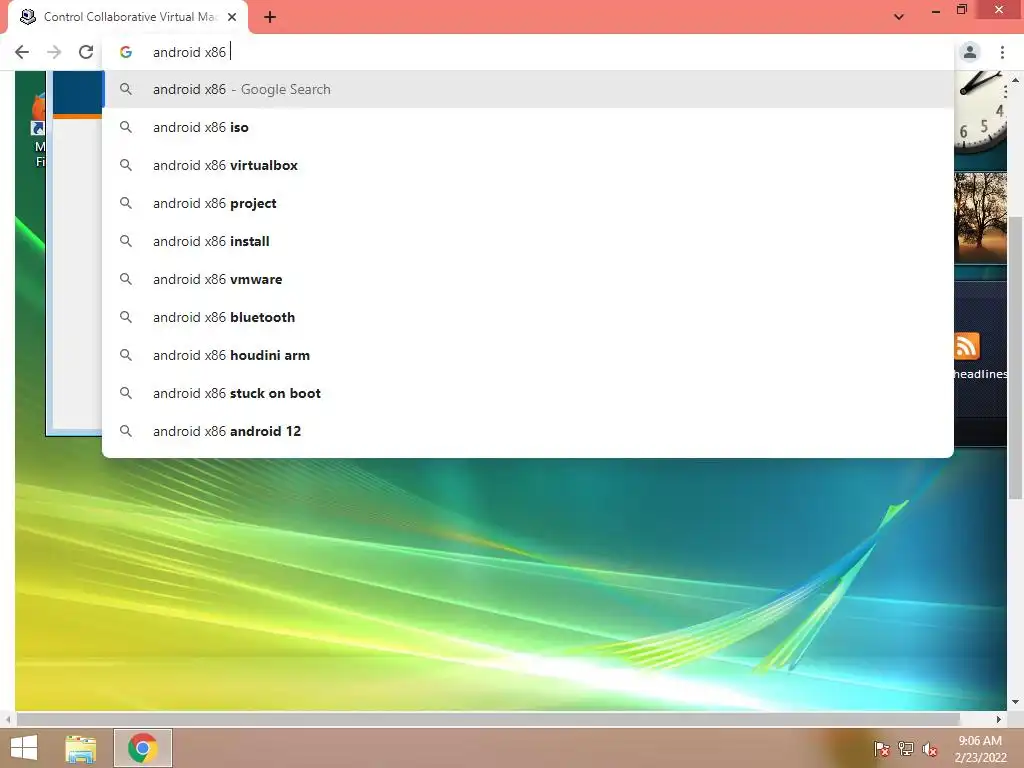
Task: Click the page vertical scrollbar thumb
Action: 1016,358
